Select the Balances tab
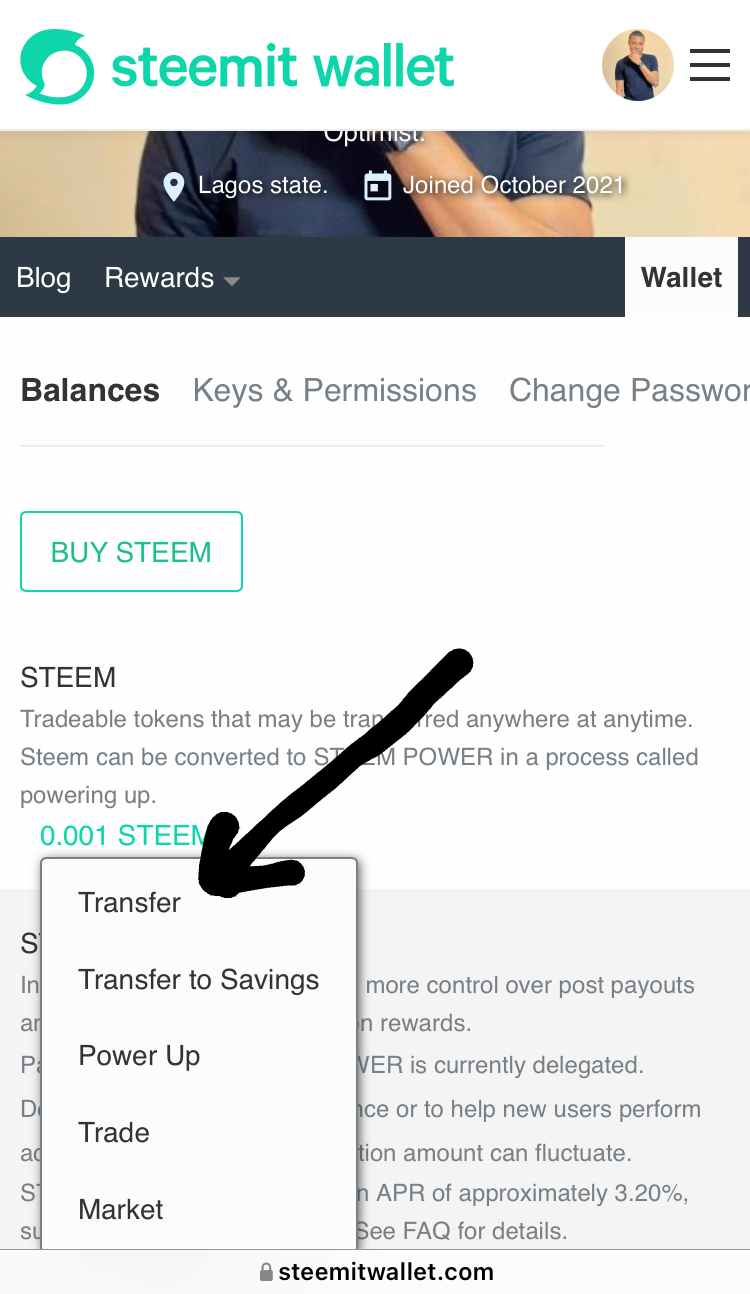 pyautogui.click(x=90, y=390)
